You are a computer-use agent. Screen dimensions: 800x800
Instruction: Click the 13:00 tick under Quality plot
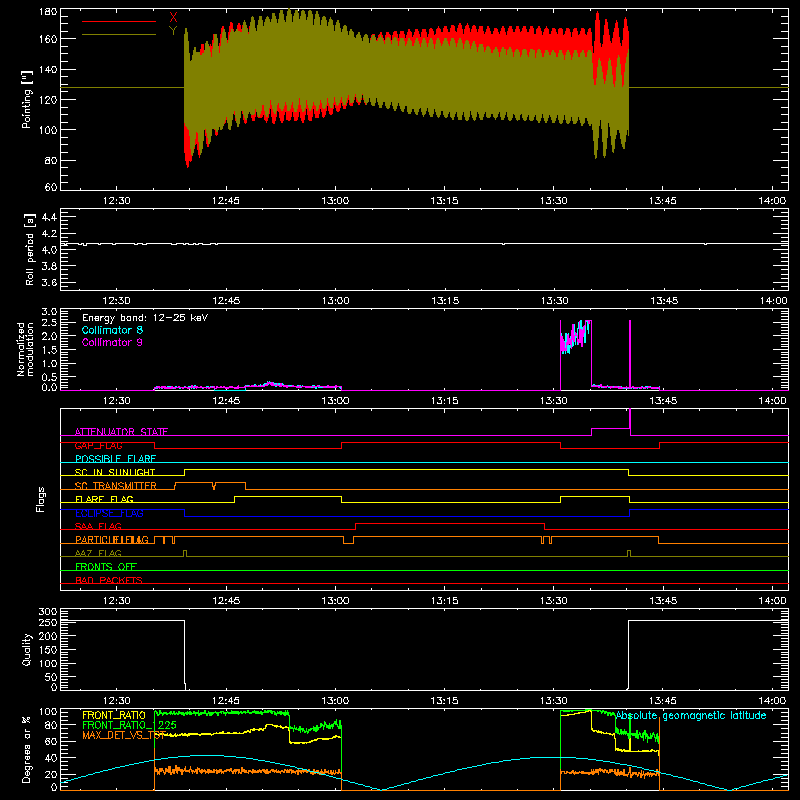coord(335,701)
